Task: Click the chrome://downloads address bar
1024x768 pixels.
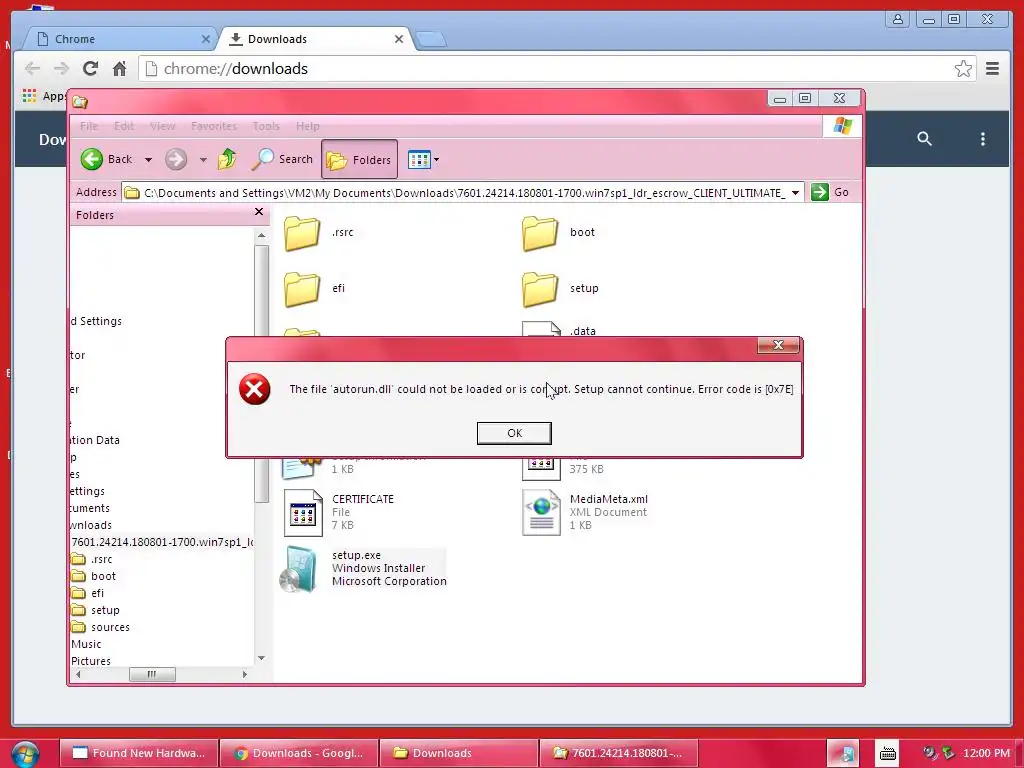Action: tap(558, 69)
